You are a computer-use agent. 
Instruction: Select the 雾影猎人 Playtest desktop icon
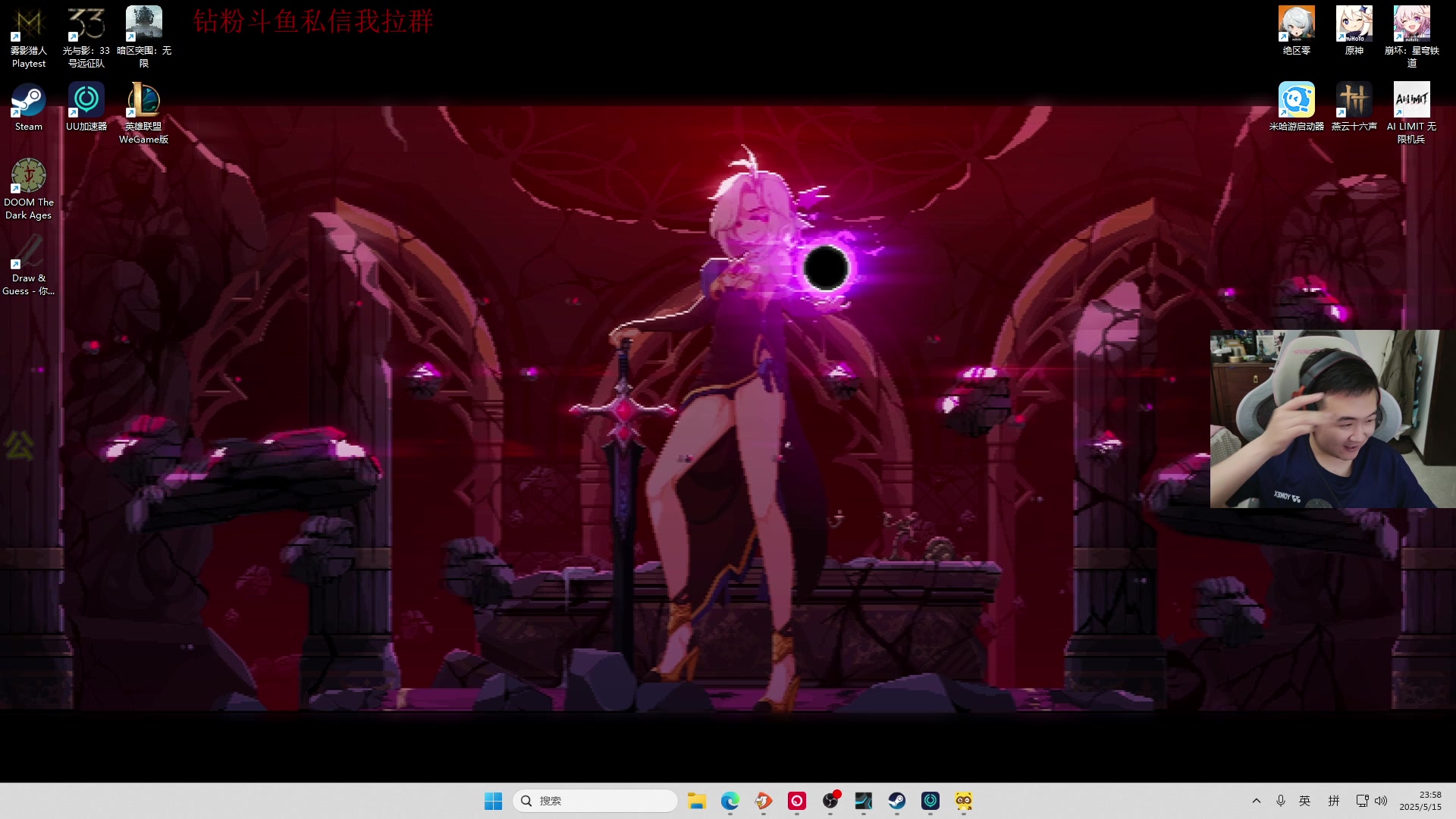[x=29, y=38]
